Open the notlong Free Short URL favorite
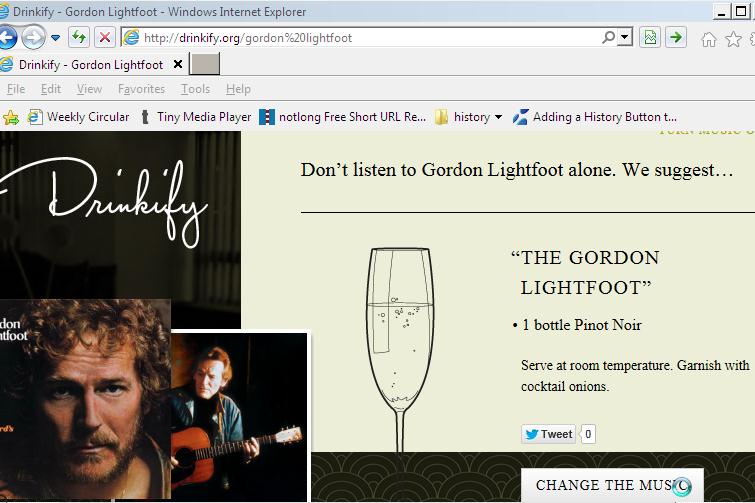Viewport: 755px width, 503px height. click(x=343, y=117)
